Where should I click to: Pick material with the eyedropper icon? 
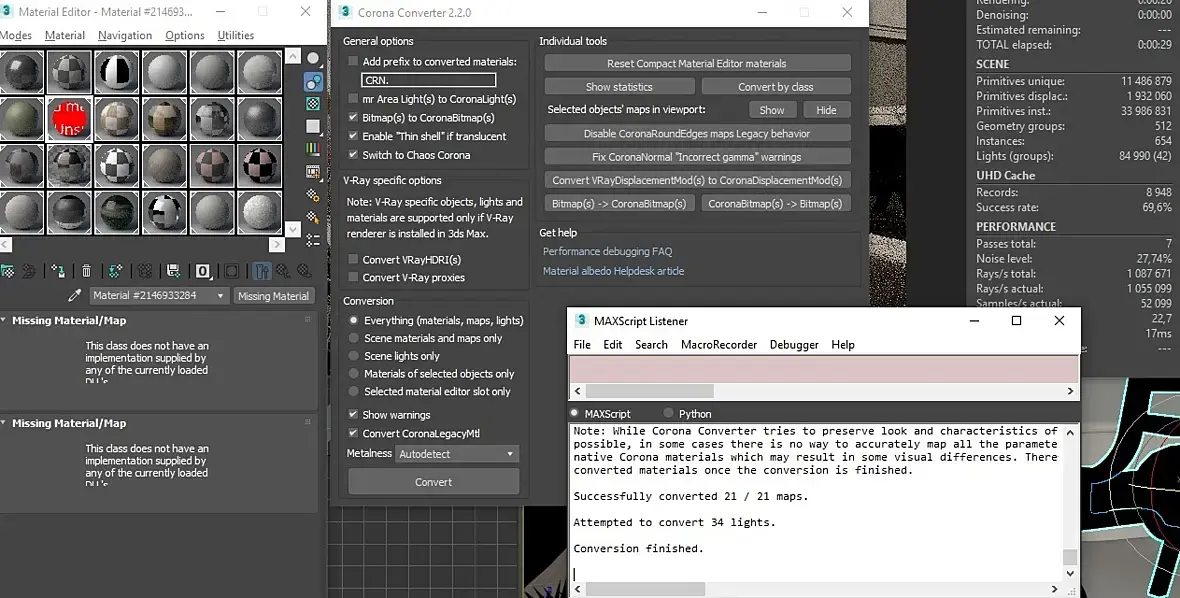click(75, 296)
